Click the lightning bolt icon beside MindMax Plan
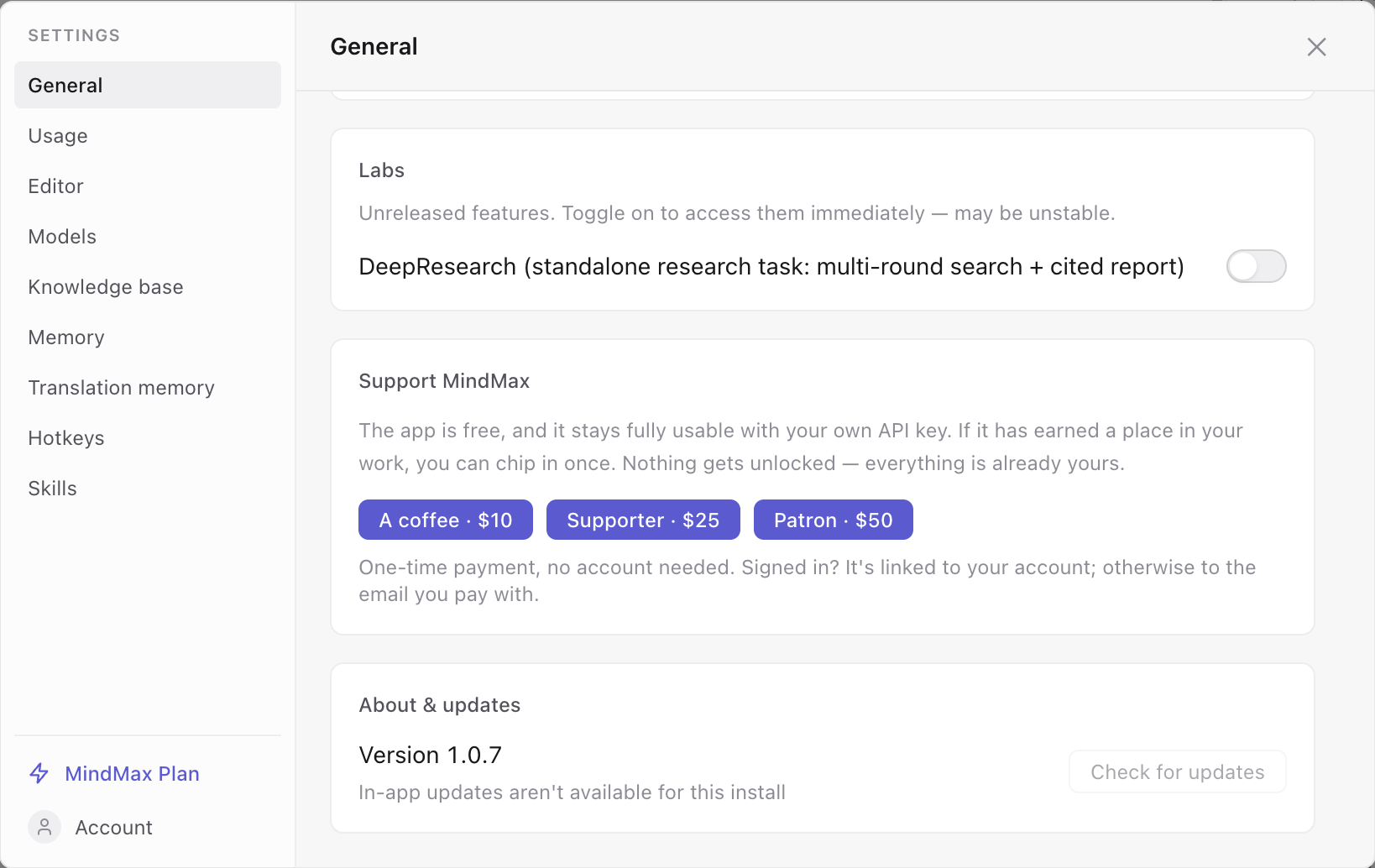Screen dimensions: 1375x868 tap(39, 773)
